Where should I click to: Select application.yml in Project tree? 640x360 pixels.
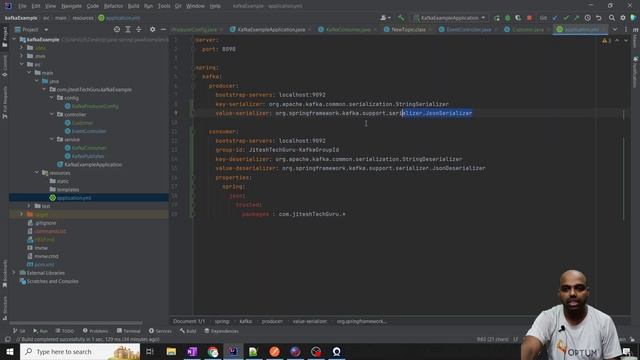coord(73,198)
